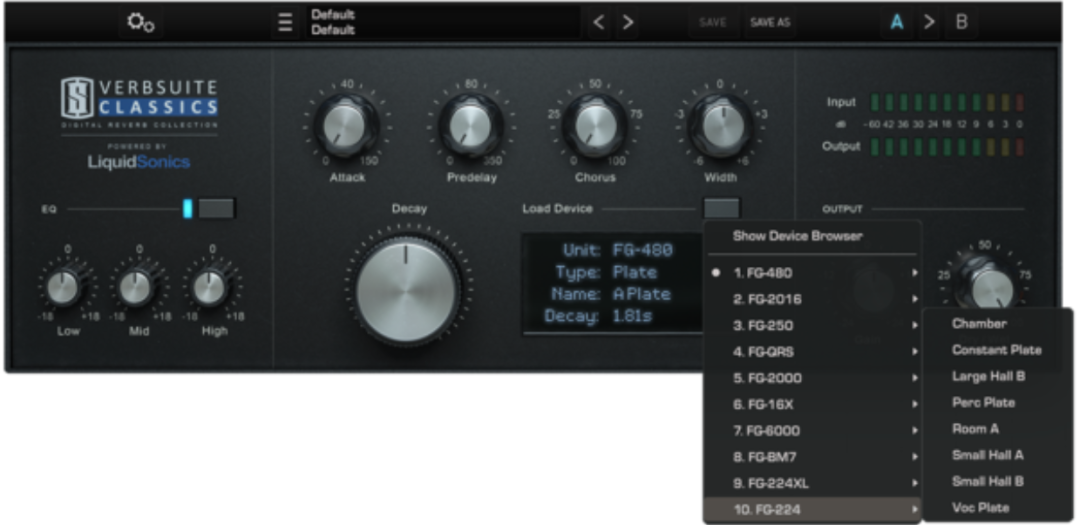Click the Default preset name field
1080x525 pixels.
tap(444, 22)
